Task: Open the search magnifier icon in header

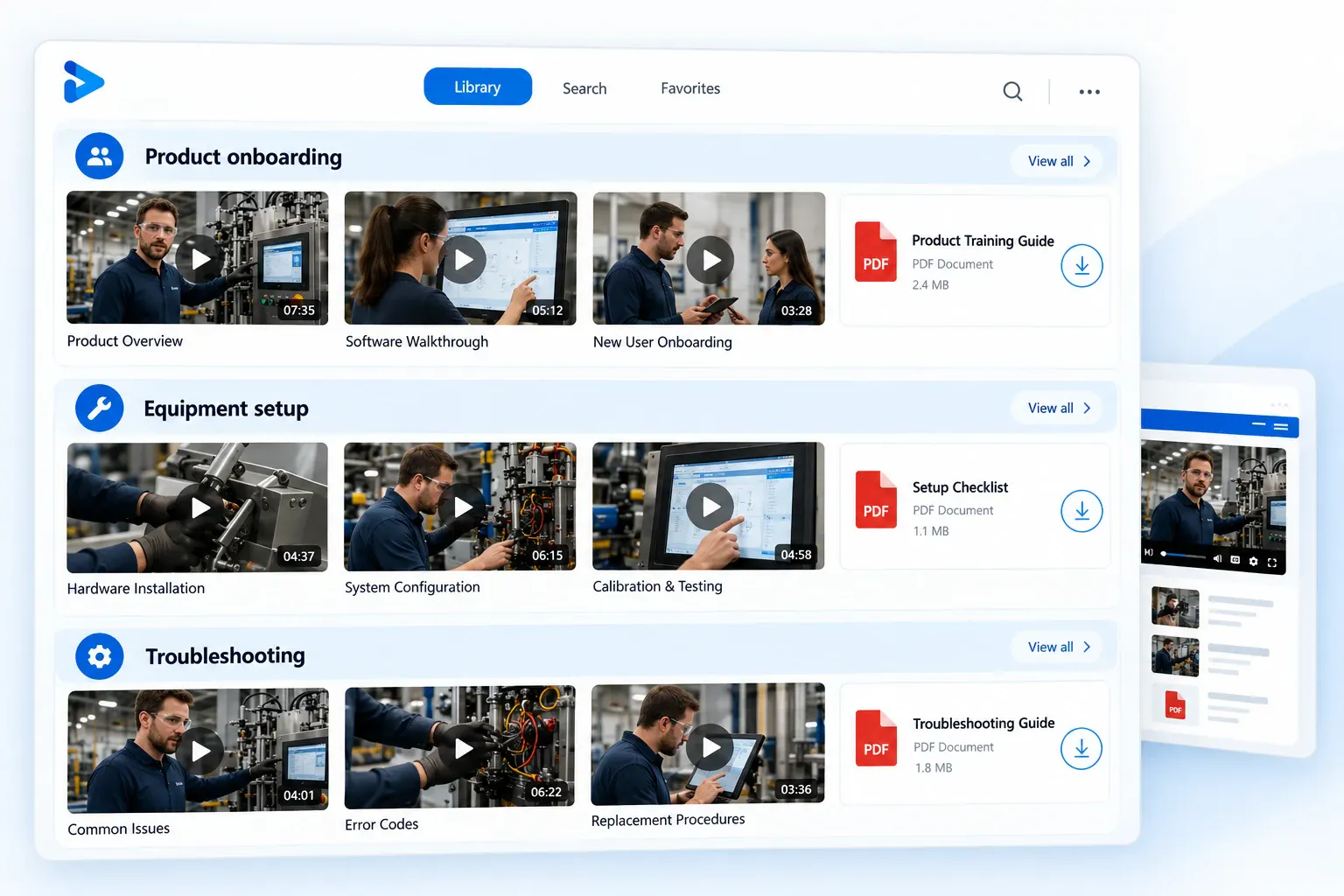Action: point(1012,91)
